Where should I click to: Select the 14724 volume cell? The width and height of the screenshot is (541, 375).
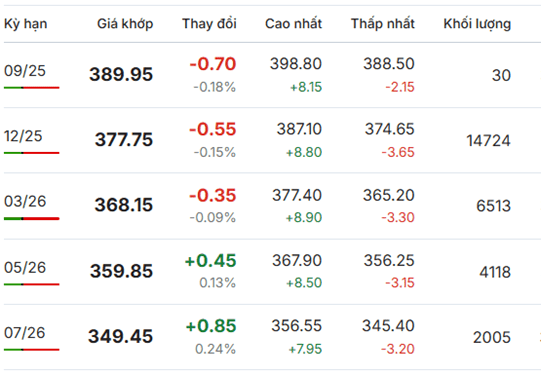pyautogui.click(x=488, y=141)
